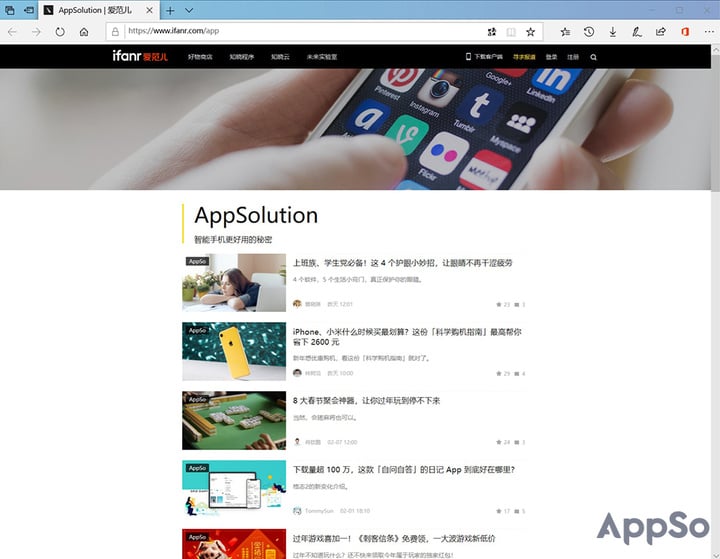The width and height of the screenshot is (720, 559).
Task: Open the Downloads panel
Action: (613, 32)
